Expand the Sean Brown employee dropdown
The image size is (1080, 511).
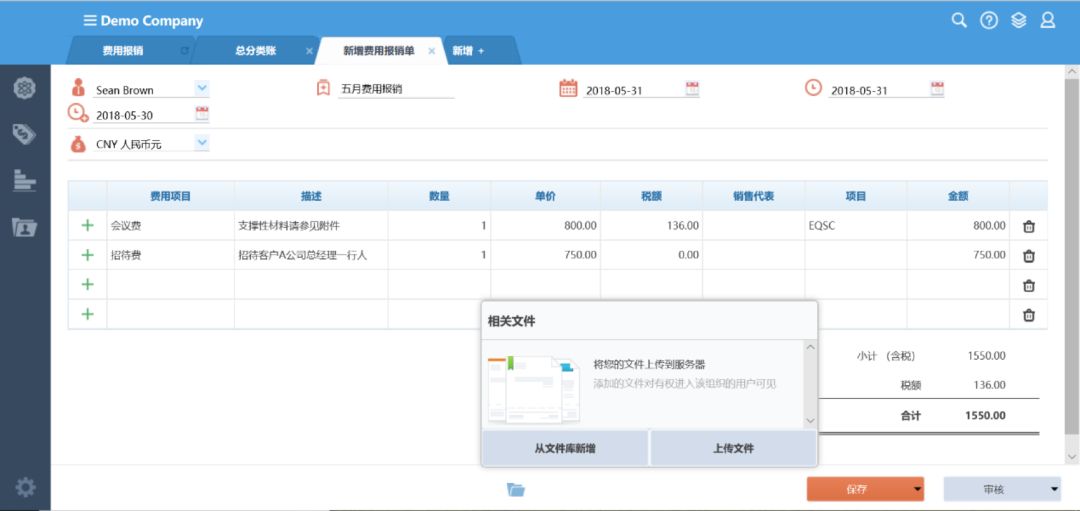coord(201,89)
